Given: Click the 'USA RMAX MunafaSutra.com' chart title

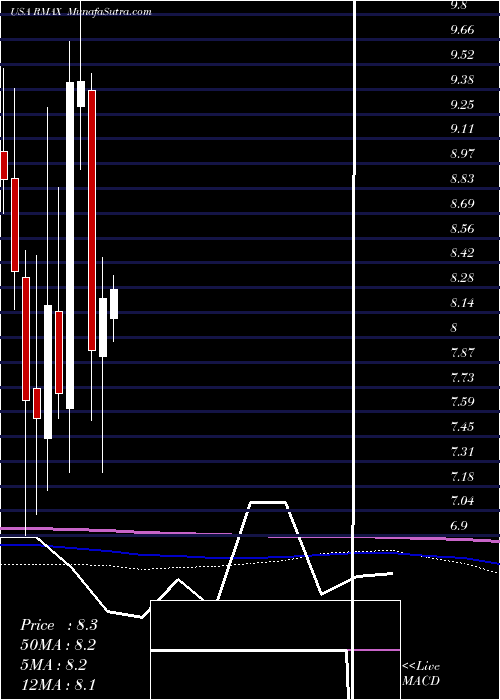Looking at the screenshot, I should point(82,12).
